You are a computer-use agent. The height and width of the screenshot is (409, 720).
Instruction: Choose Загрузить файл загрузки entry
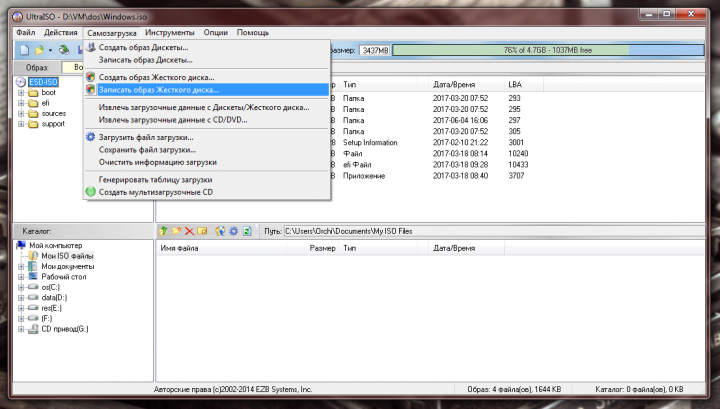pyautogui.click(x=207, y=137)
